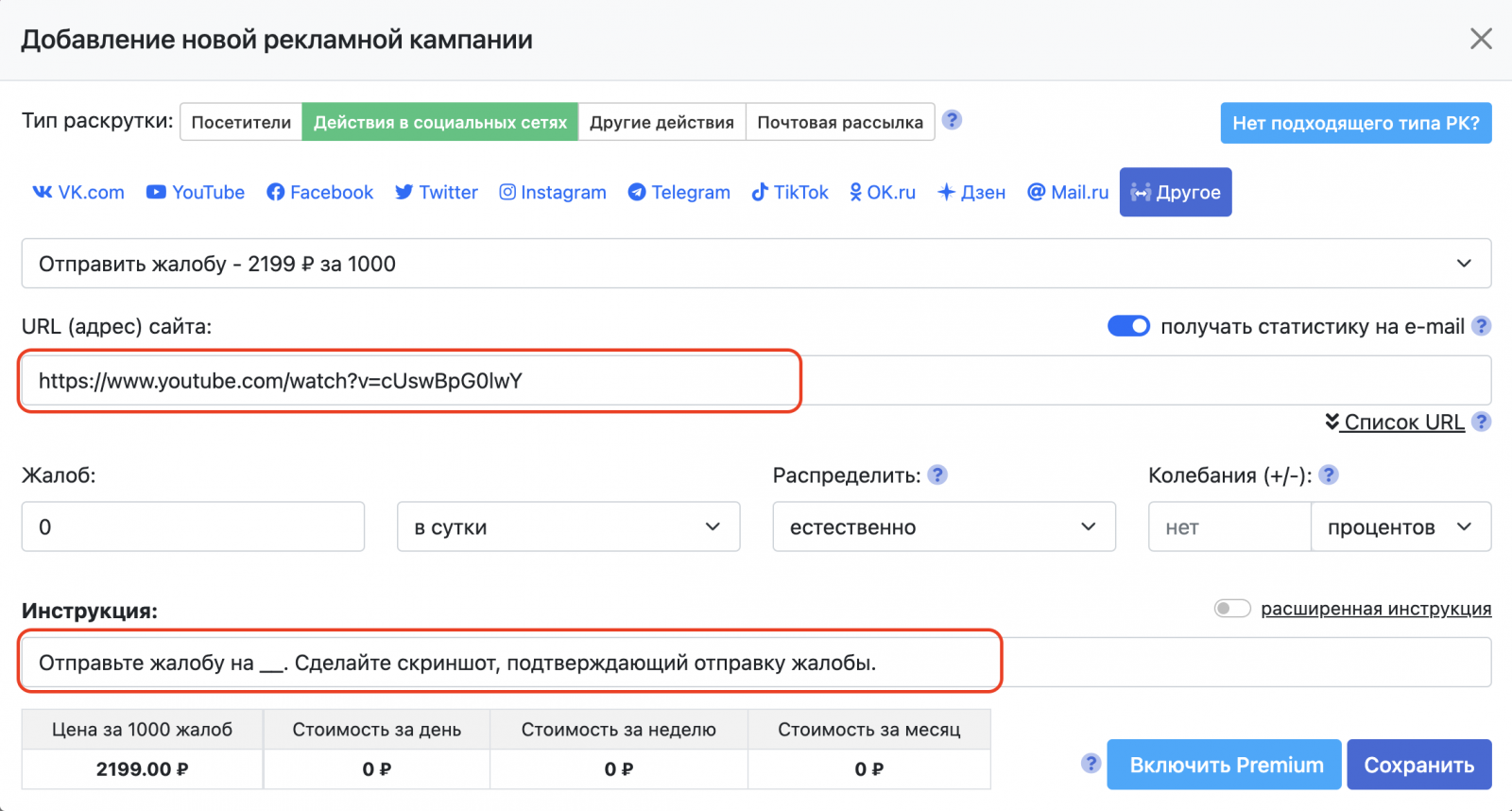
Task: Click the help icon next to Распределить
Action: click(937, 475)
